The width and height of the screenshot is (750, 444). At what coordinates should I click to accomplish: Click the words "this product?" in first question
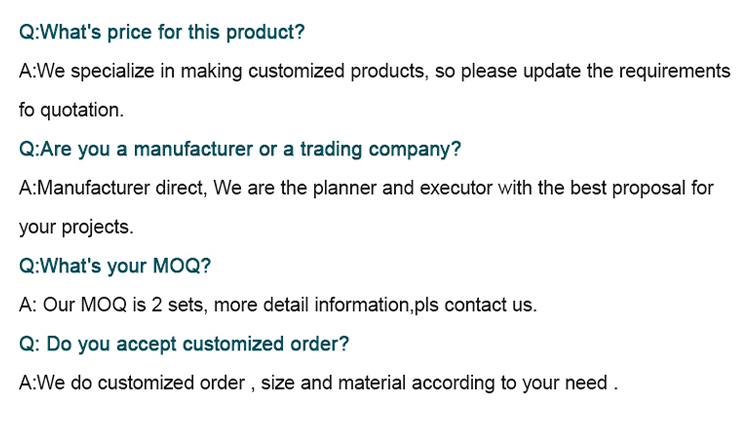coord(254,32)
